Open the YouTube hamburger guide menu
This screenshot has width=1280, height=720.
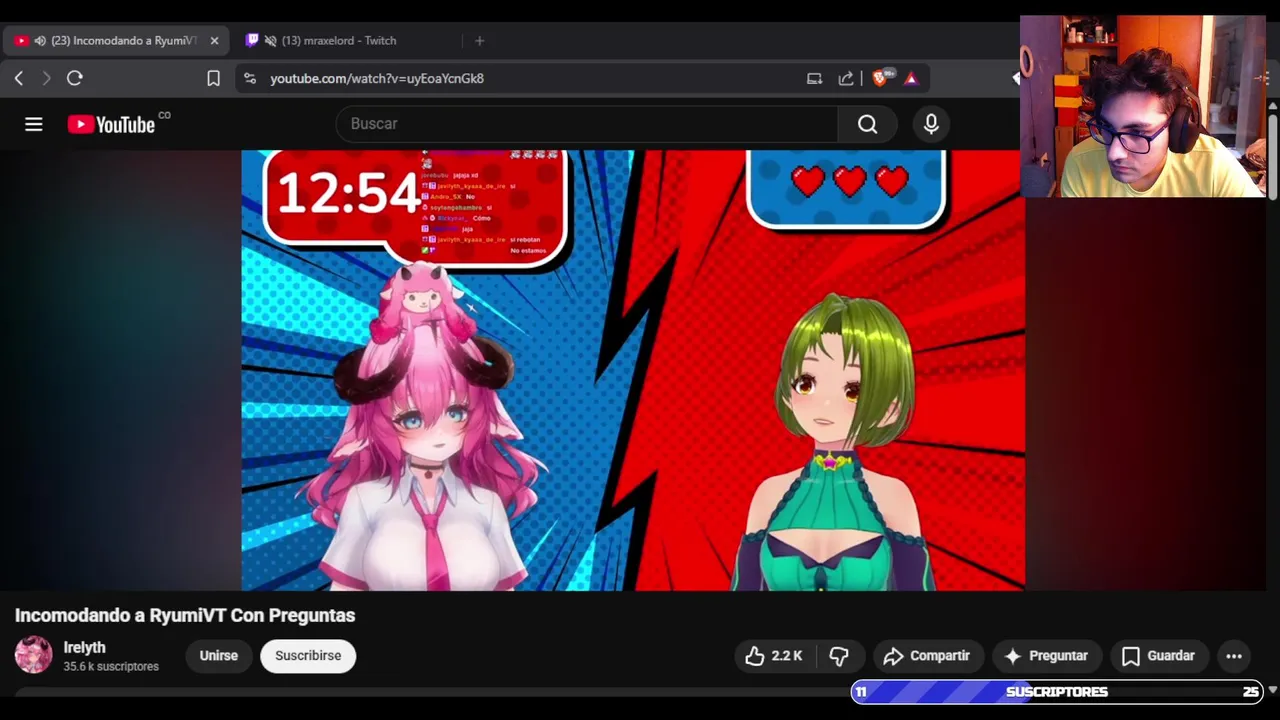coord(34,124)
